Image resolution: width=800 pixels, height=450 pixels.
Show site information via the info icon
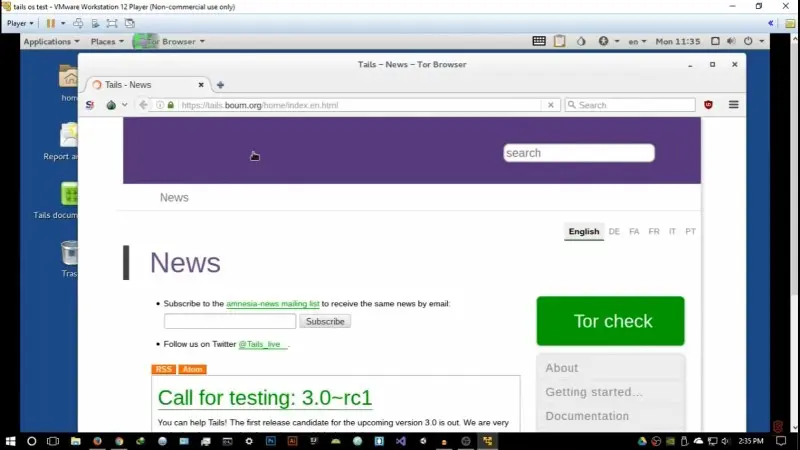click(x=160, y=105)
